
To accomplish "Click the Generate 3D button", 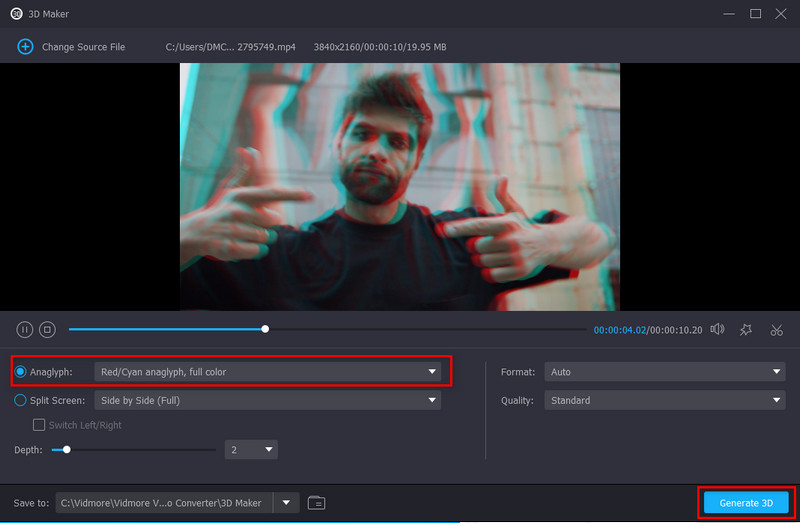I will pos(746,503).
